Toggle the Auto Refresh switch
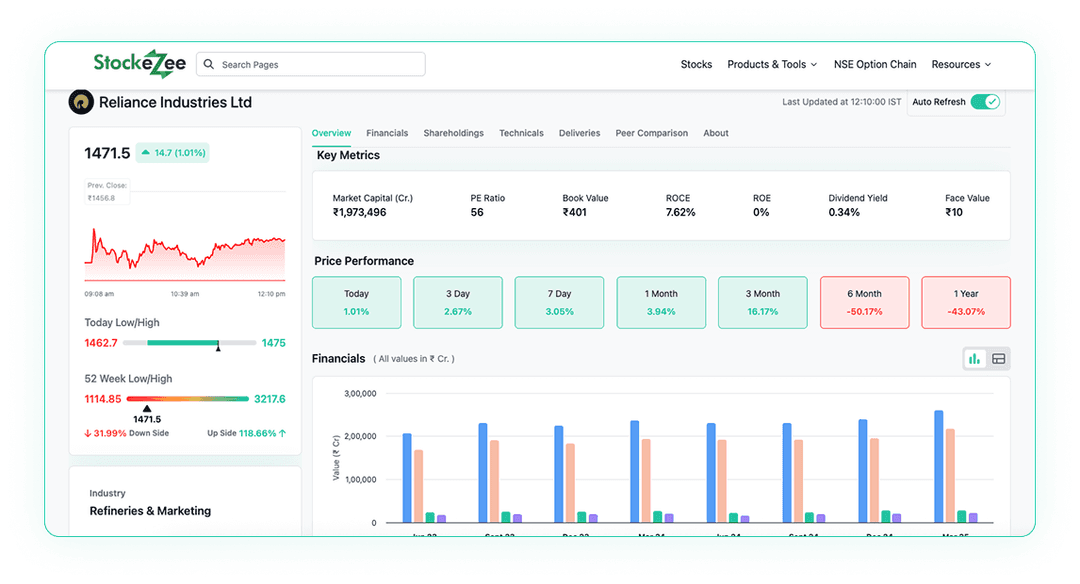Screen dimensions: 1080x584 985,102
